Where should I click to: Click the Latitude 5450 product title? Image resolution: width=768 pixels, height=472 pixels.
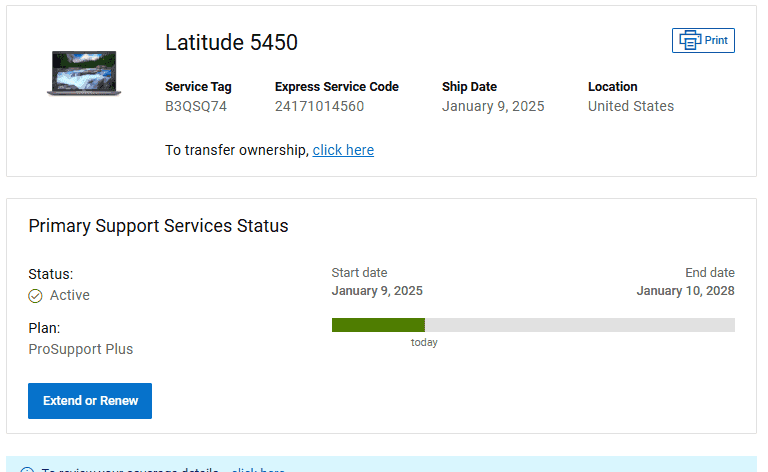coord(231,42)
